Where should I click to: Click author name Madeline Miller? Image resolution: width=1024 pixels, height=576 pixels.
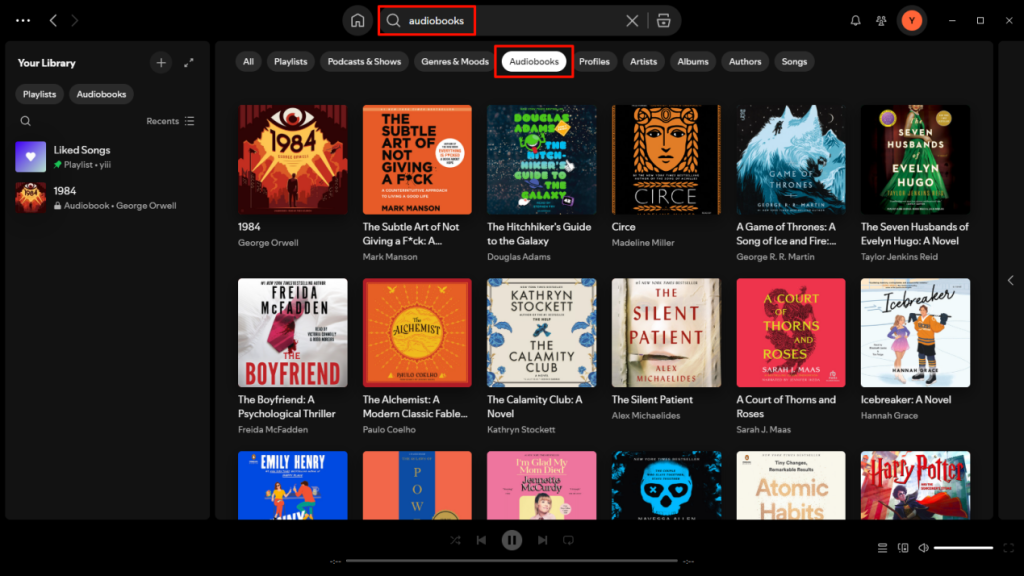pos(643,242)
